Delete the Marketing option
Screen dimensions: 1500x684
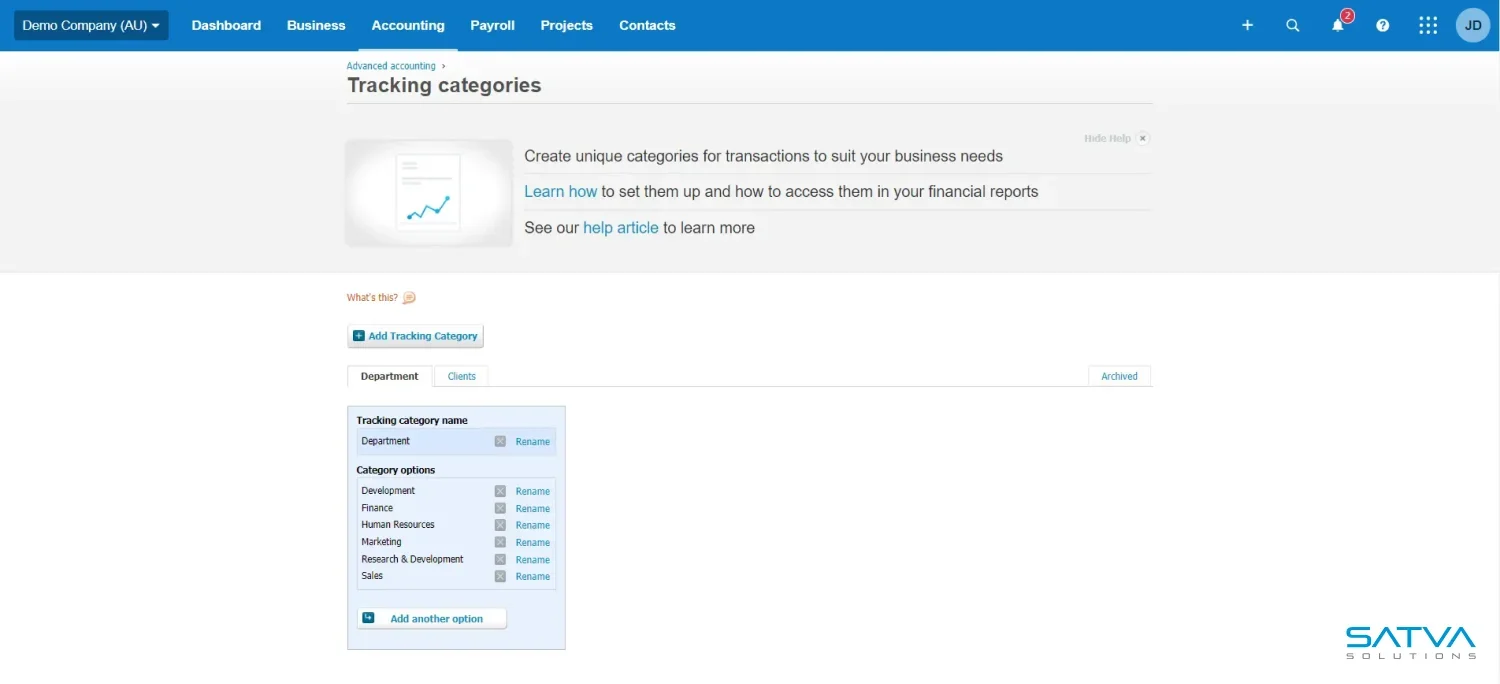coord(500,542)
